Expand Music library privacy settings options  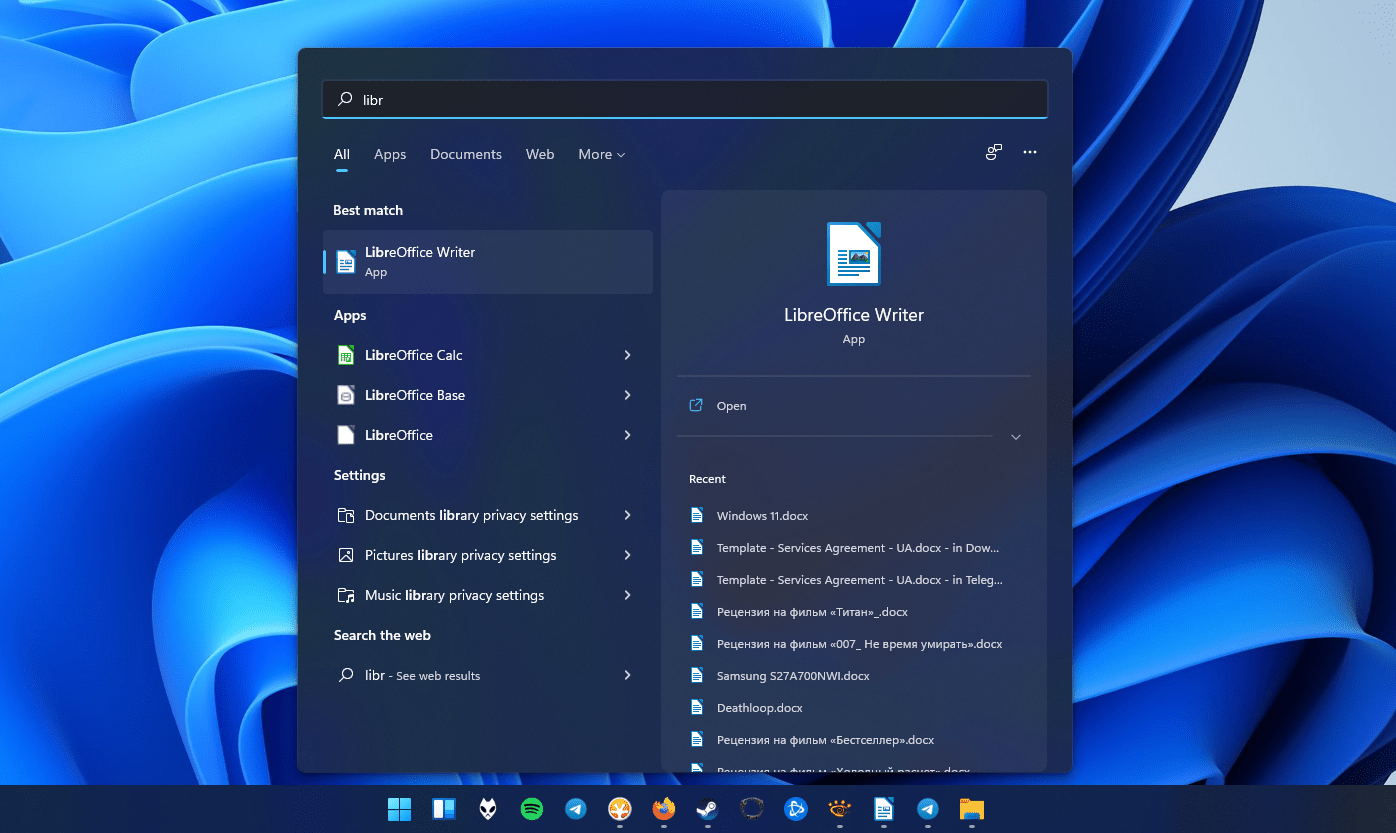pos(627,595)
